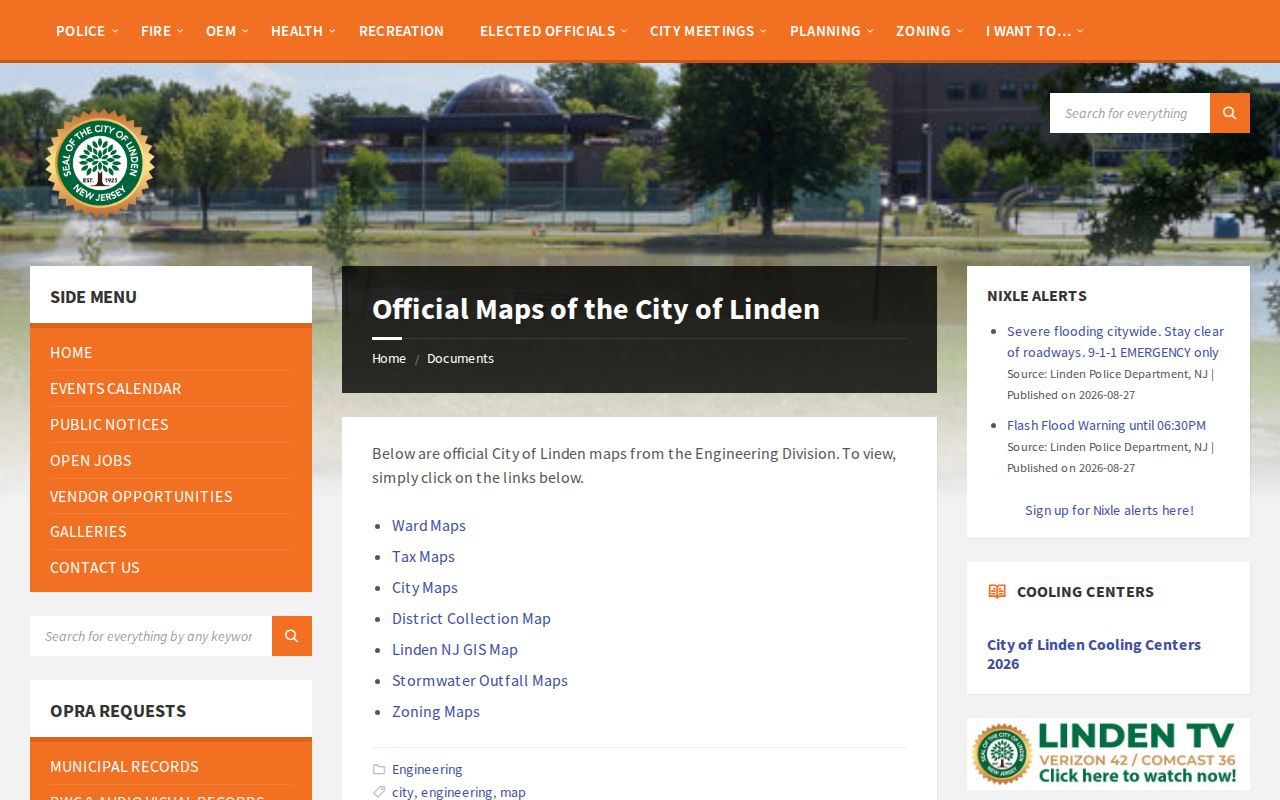Expand the City Meetings dropdown
The height and width of the screenshot is (800, 1280).
click(x=708, y=31)
